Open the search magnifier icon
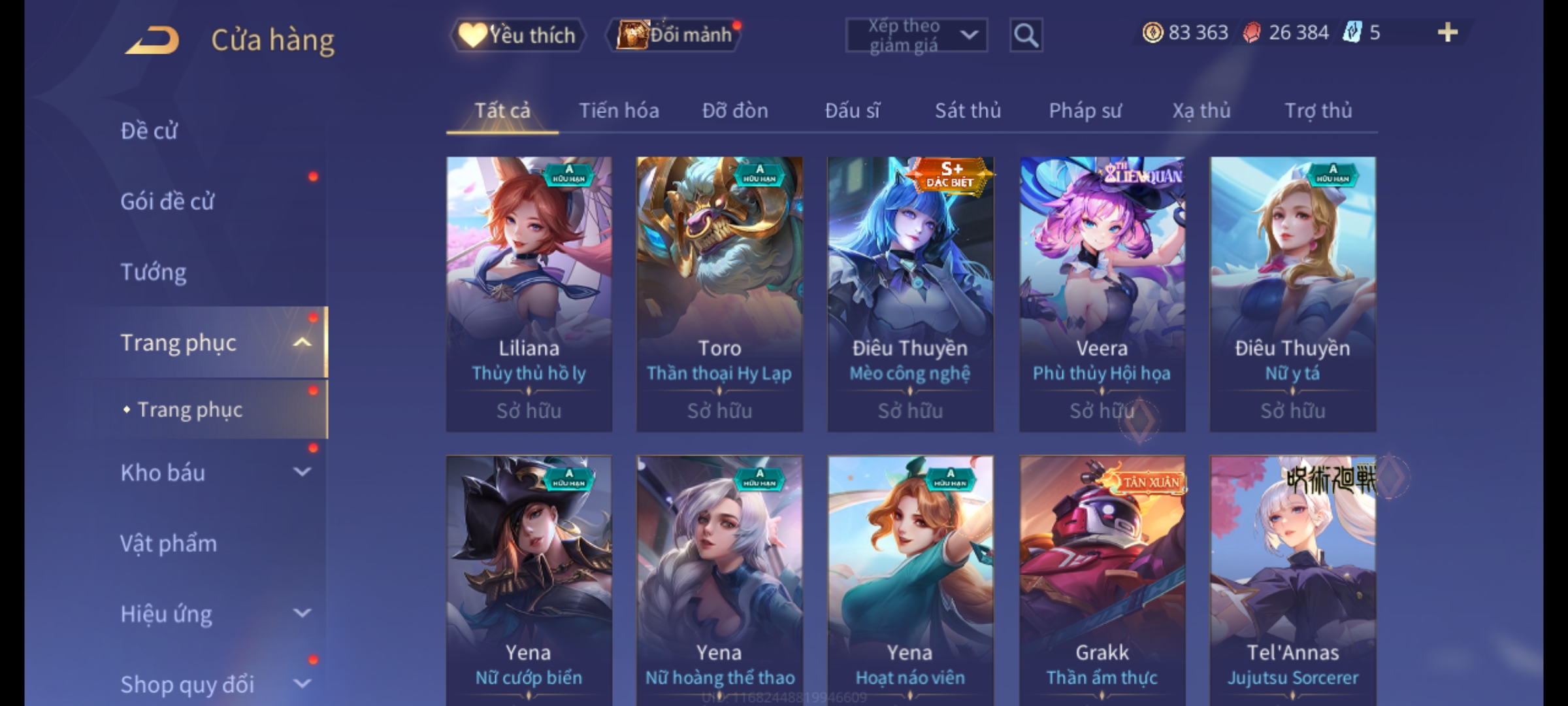 click(1026, 35)
